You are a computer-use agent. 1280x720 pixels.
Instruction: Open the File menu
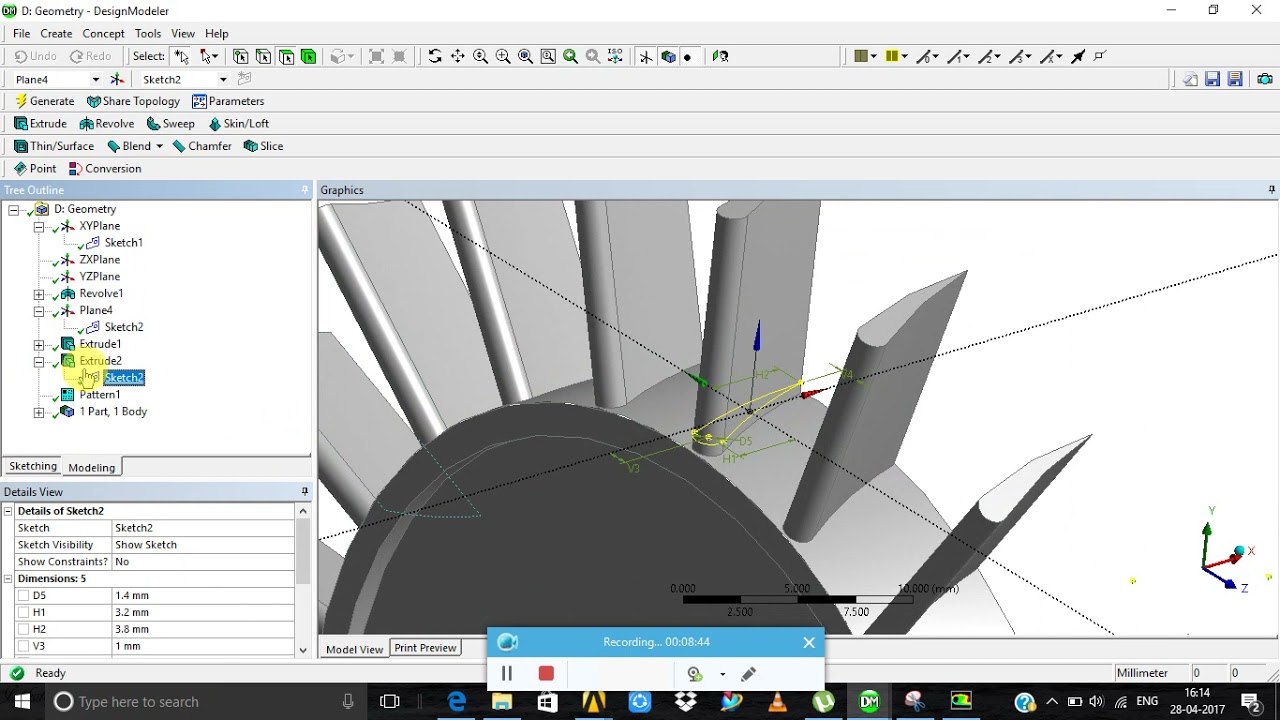(21, 33)
